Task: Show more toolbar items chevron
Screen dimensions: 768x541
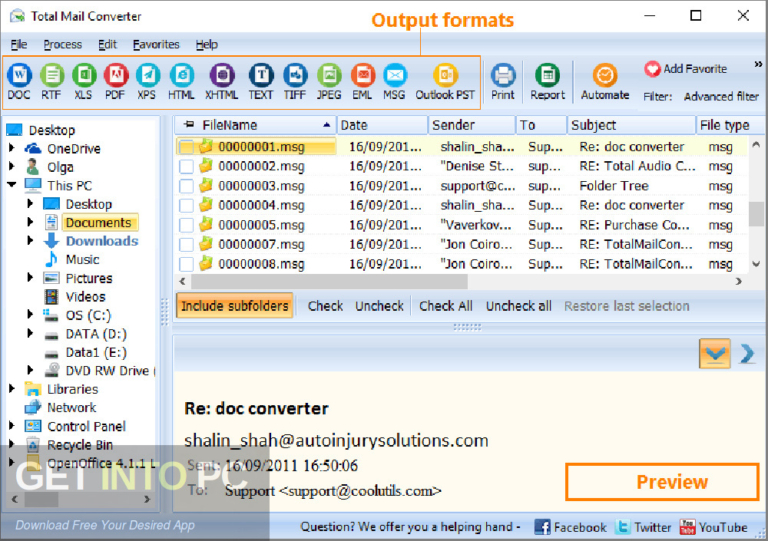Action: tap(758, 64)
